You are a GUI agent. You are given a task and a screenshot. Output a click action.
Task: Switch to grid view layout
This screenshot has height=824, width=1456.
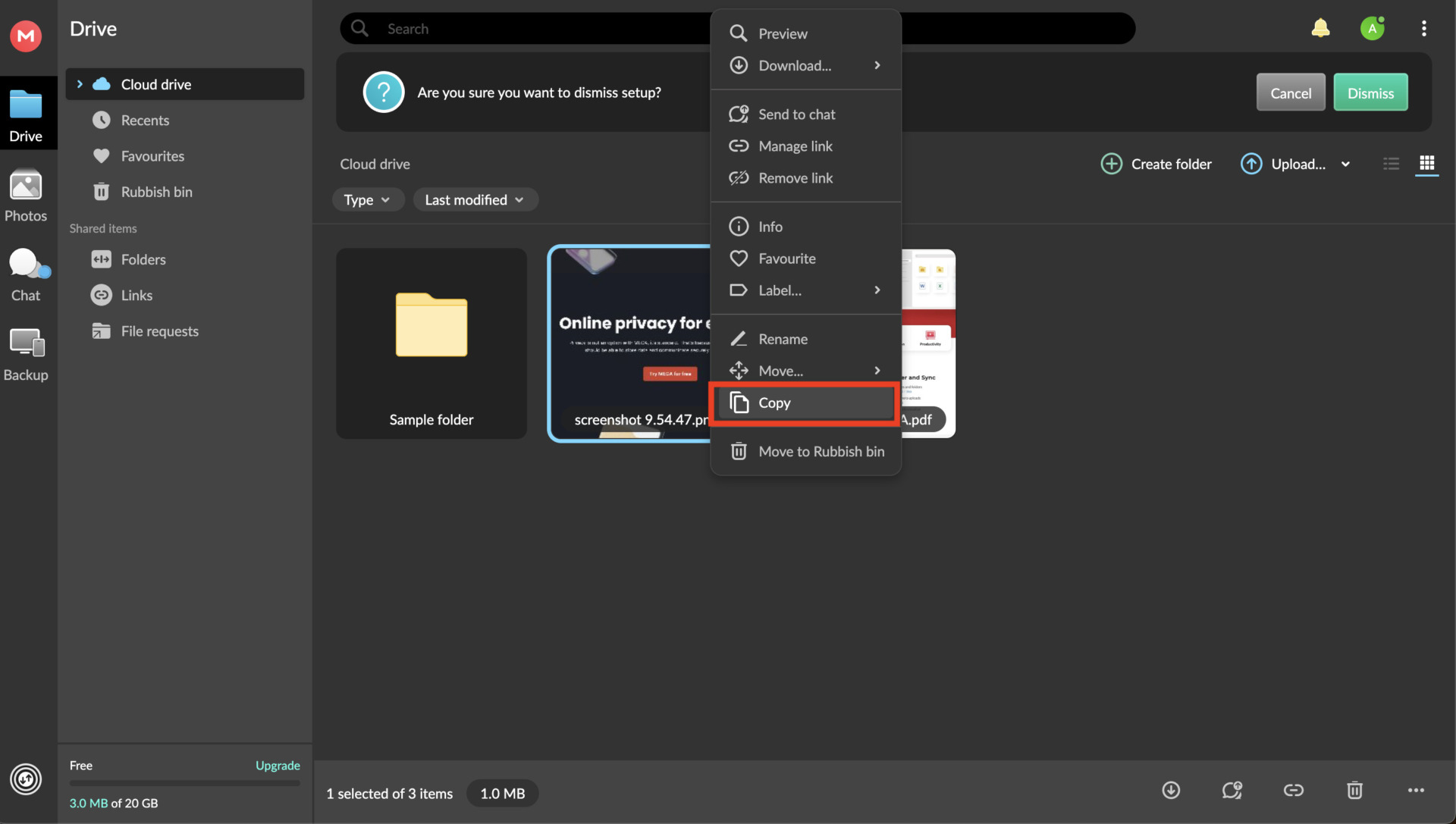1427,164
